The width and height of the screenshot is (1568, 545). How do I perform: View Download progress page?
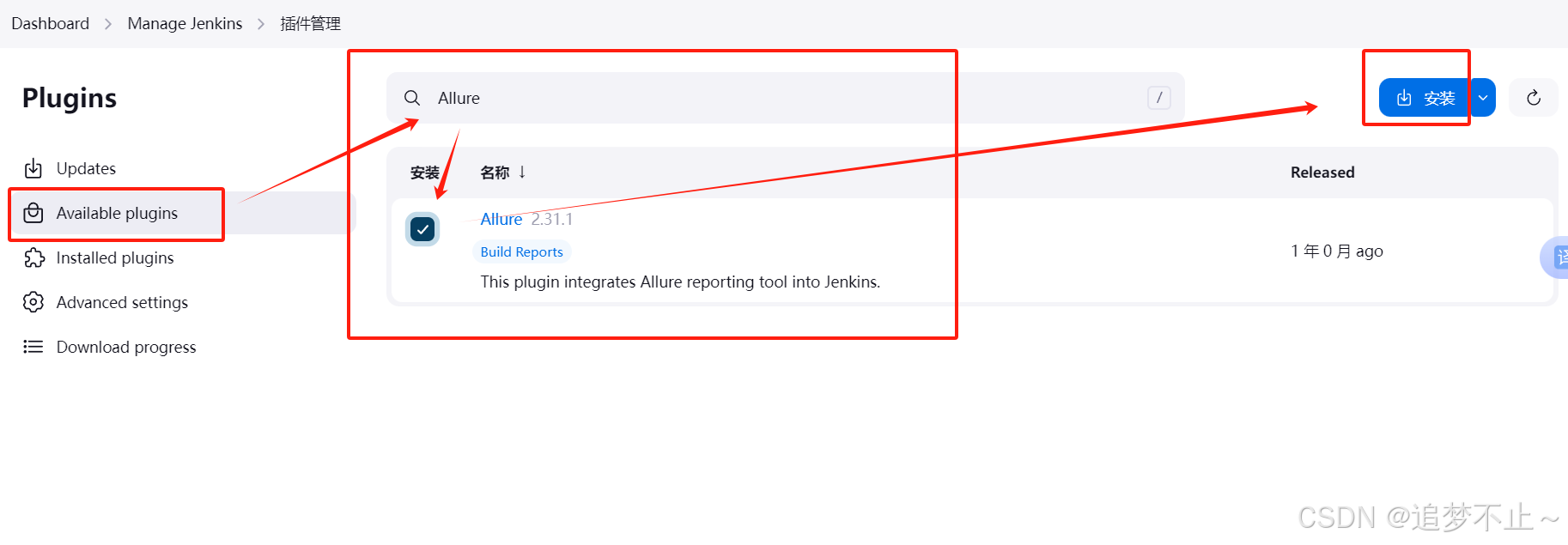point(126,347)
